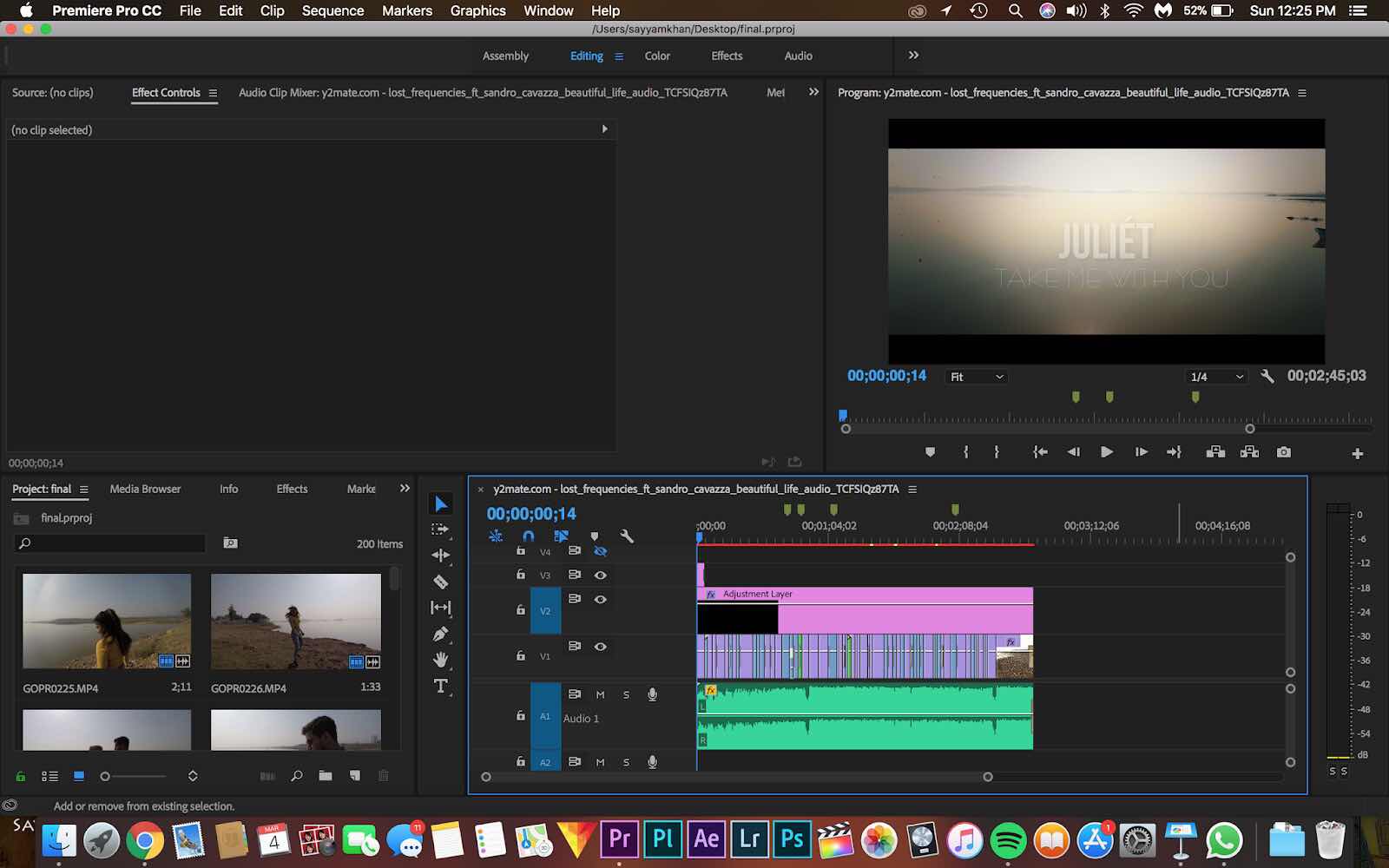
Task: Play the program monitor
Action: click(1107, 452)
